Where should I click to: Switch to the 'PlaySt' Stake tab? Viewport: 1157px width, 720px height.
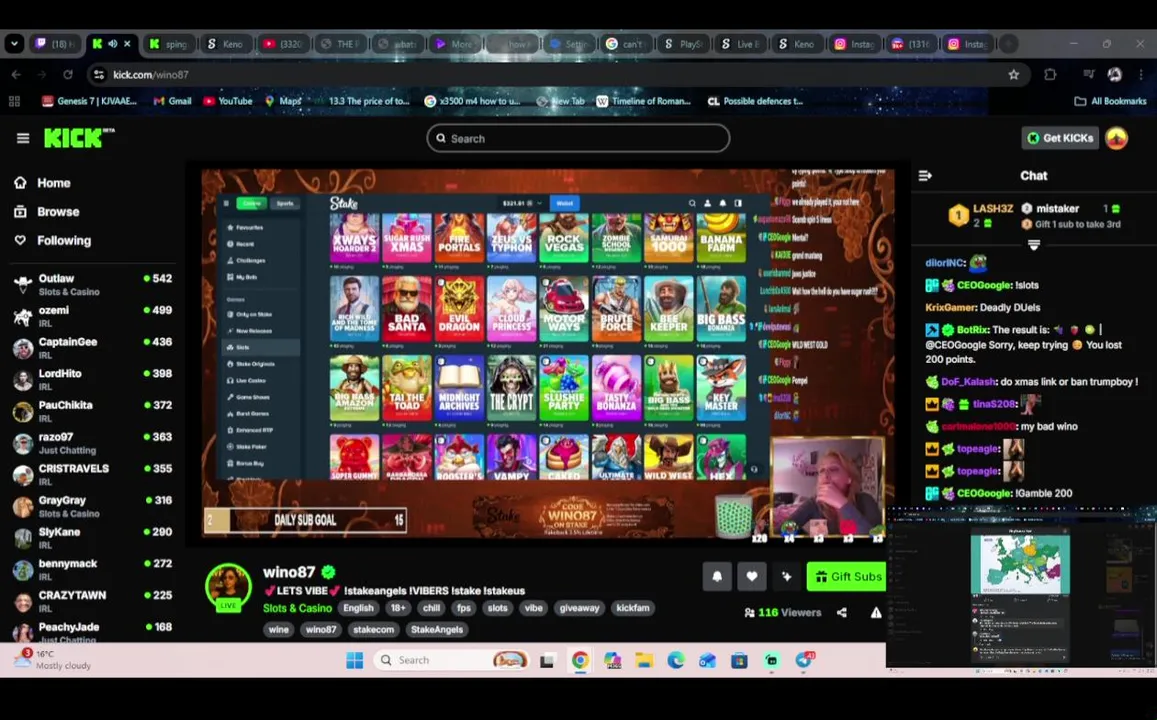point(683,44)
